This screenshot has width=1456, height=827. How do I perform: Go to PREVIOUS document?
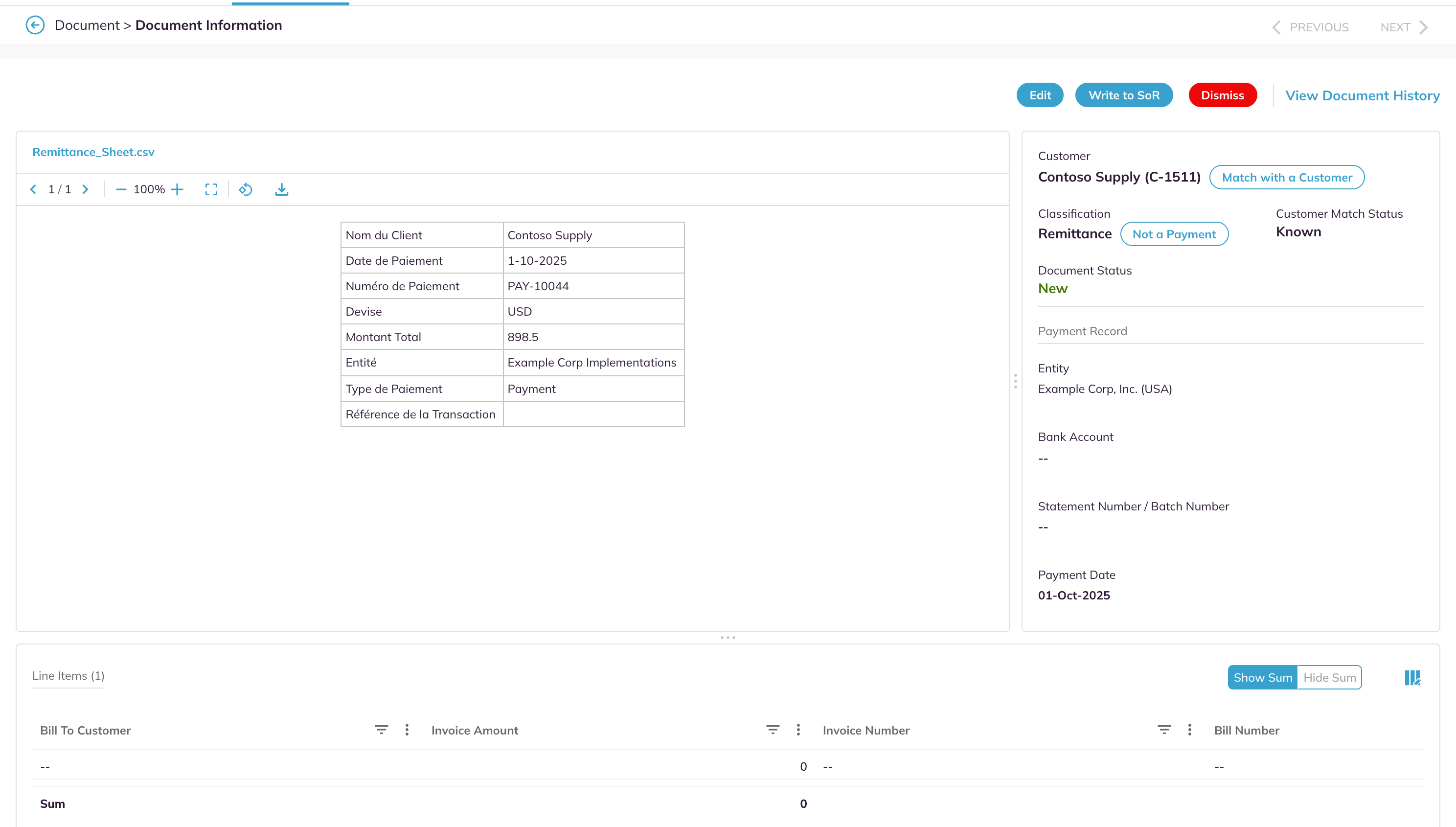click(1310, 27)
